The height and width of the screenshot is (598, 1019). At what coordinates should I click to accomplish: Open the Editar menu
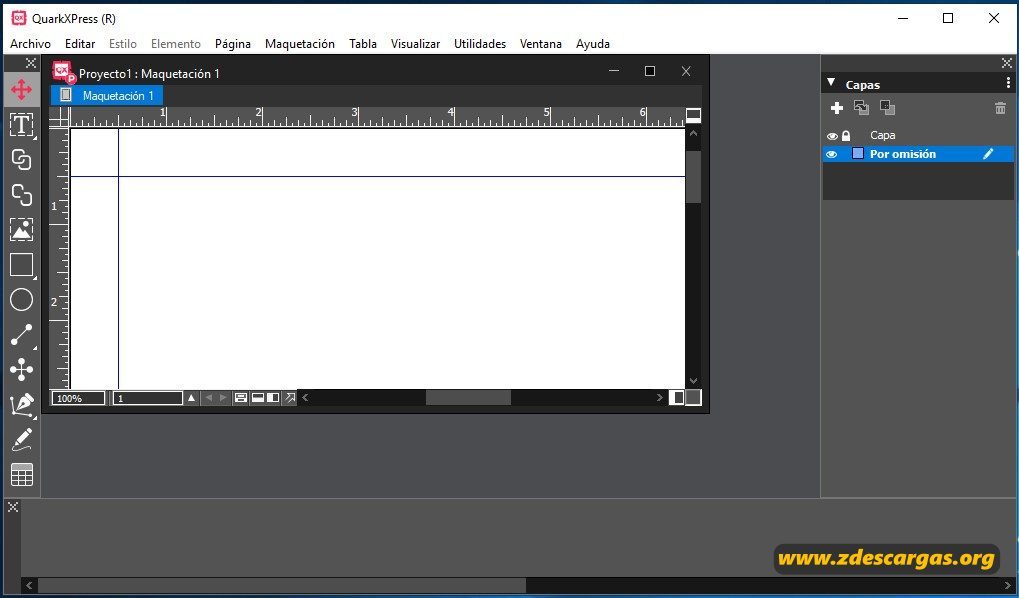(80, 44)
